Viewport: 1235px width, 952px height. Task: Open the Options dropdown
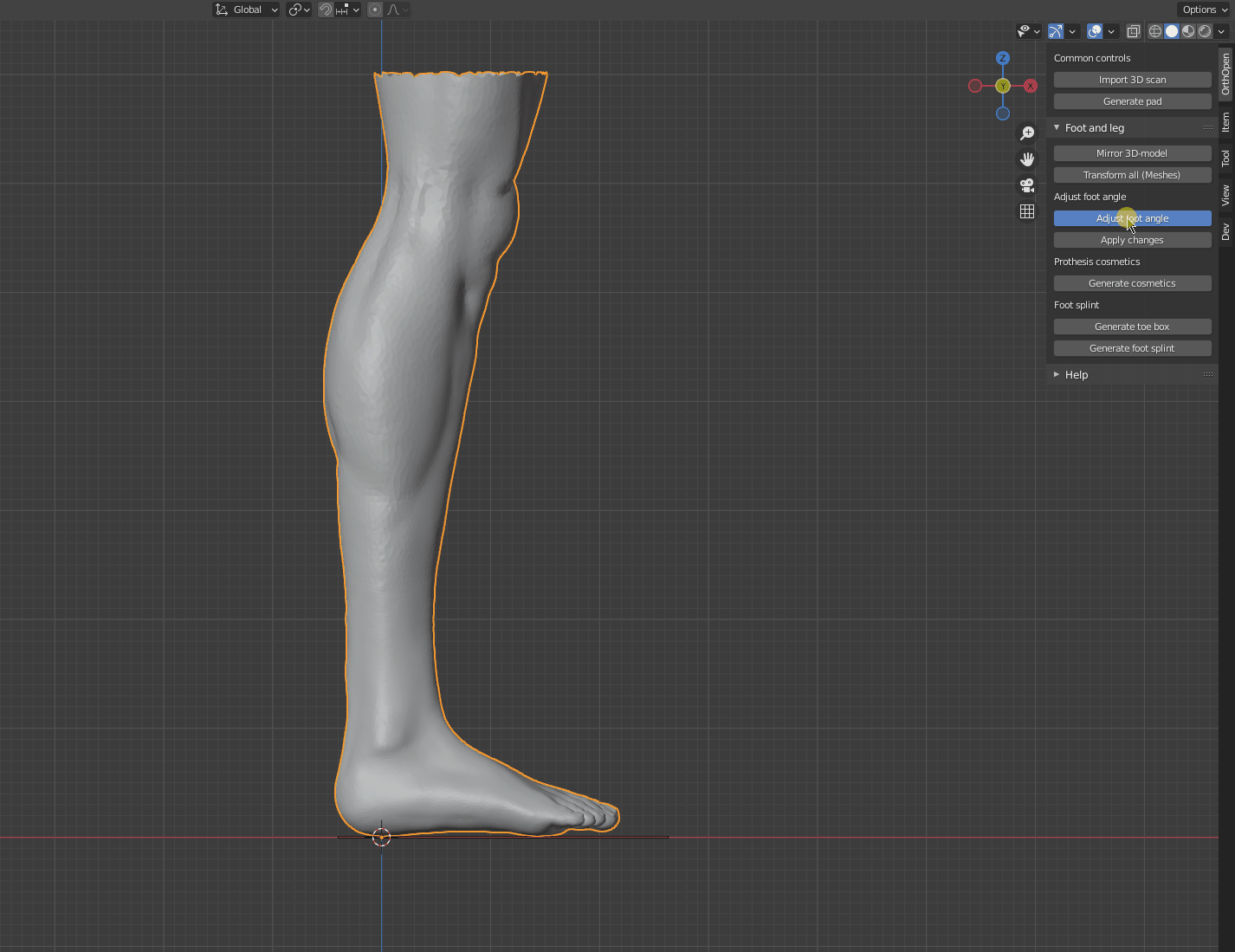1204,10
